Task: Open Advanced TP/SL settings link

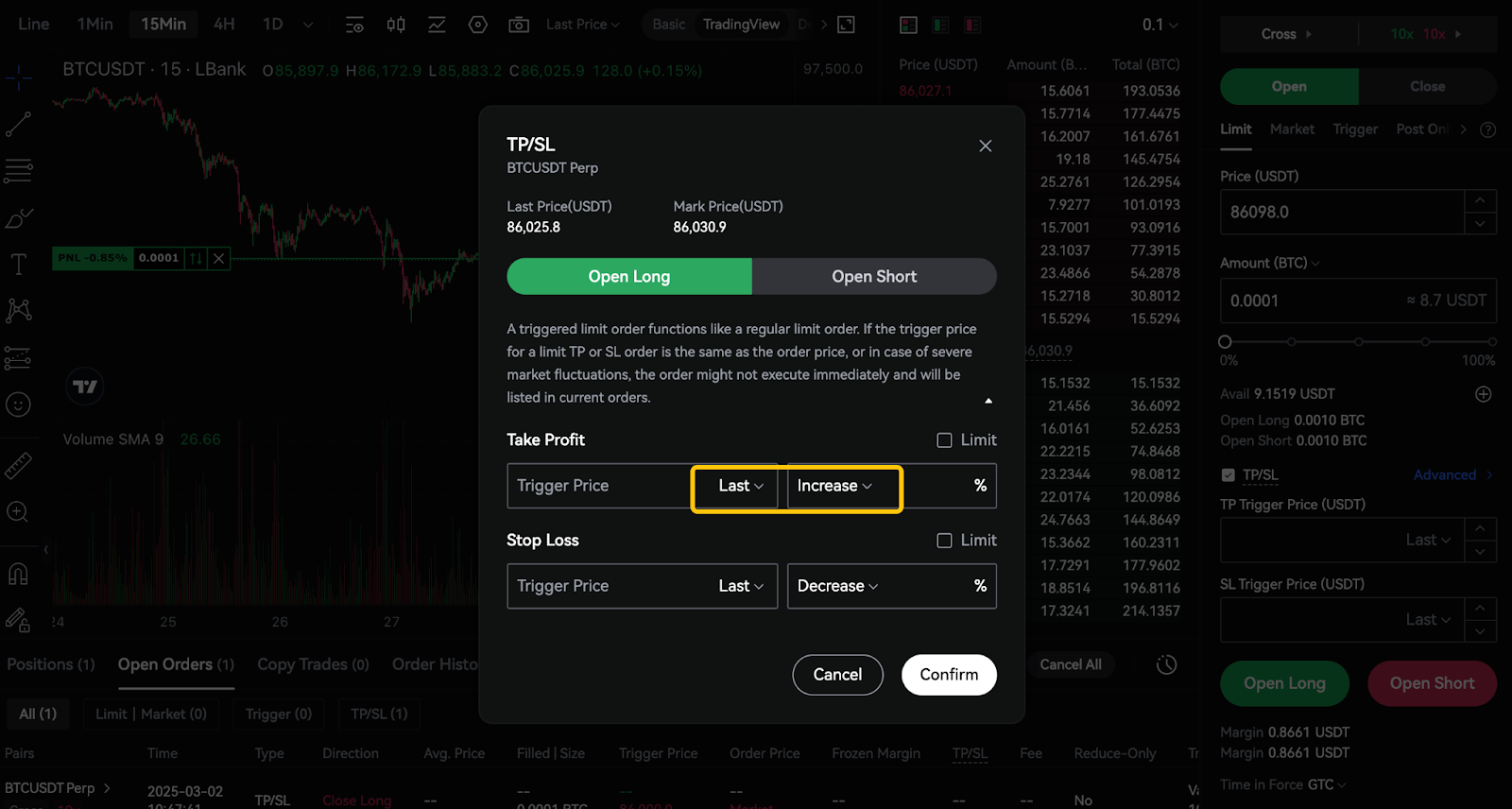Action: tap(1452, 475)
